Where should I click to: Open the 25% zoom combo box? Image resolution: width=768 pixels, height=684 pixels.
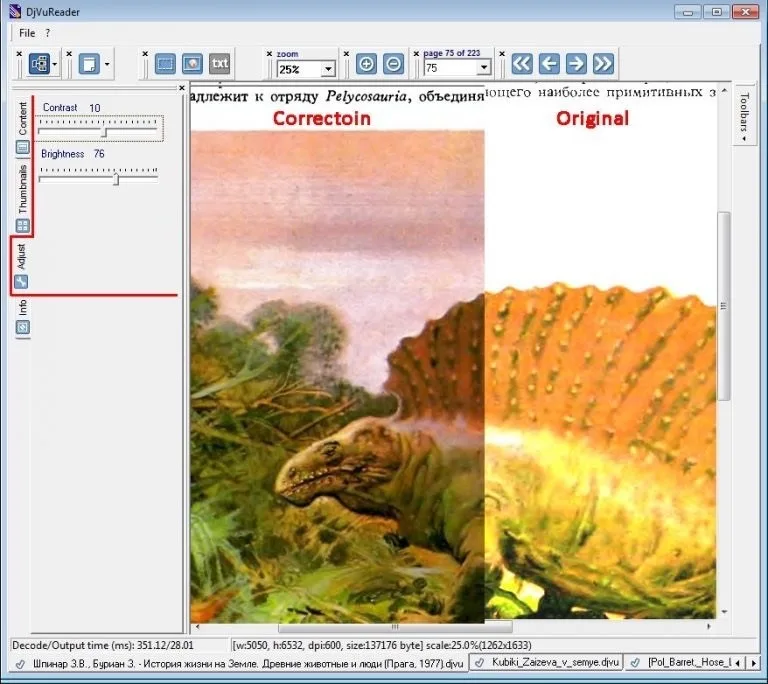click(329, 69)
